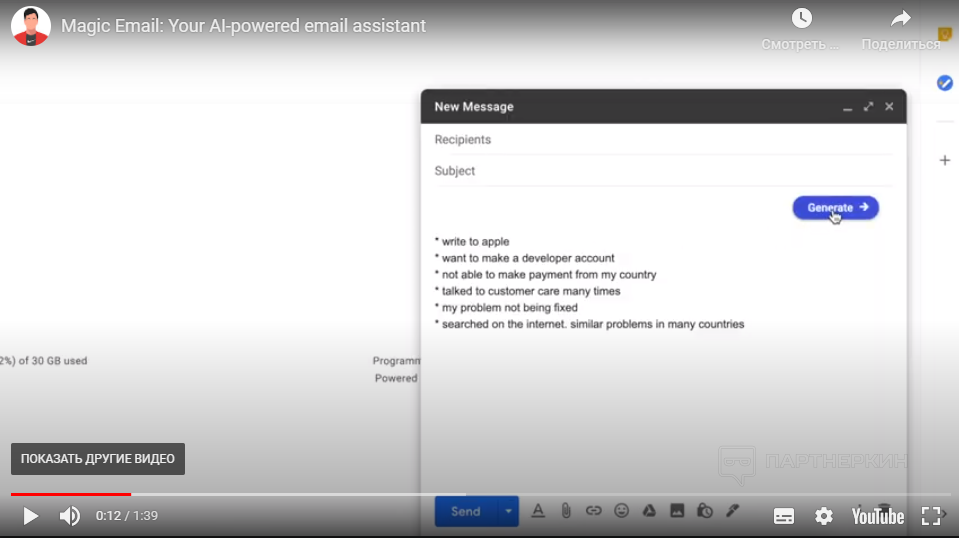This screenshot has height=538, width=959.
Task: Click the Share arrow icon
Action: 900,18
